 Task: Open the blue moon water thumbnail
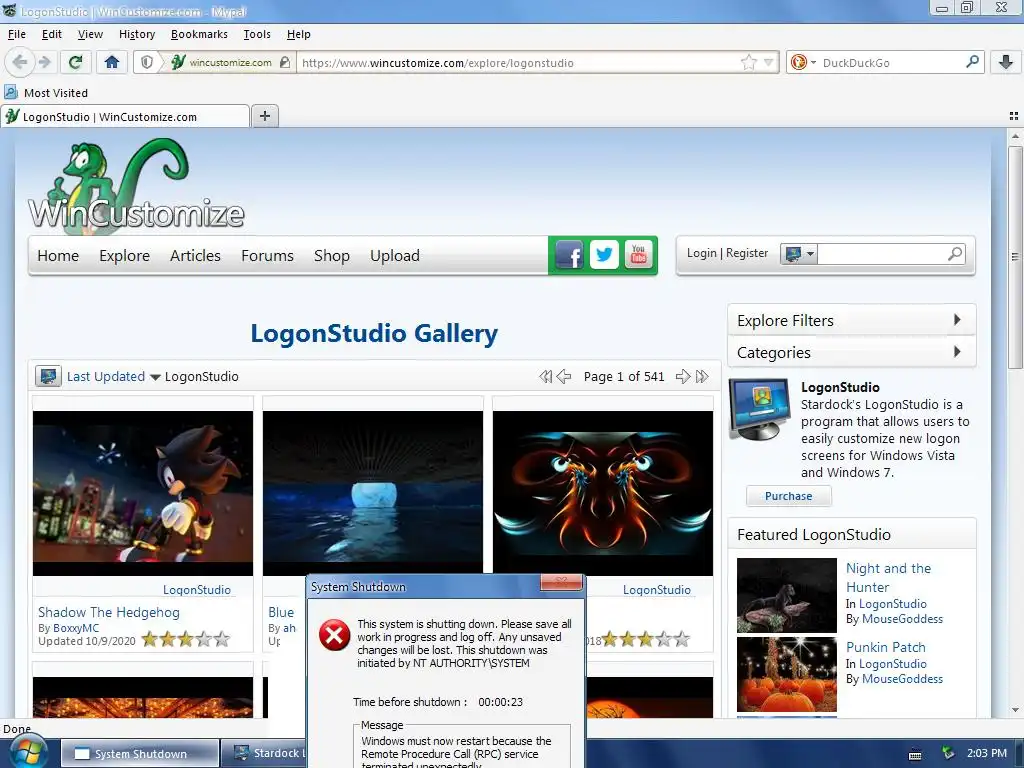(373, 493)
